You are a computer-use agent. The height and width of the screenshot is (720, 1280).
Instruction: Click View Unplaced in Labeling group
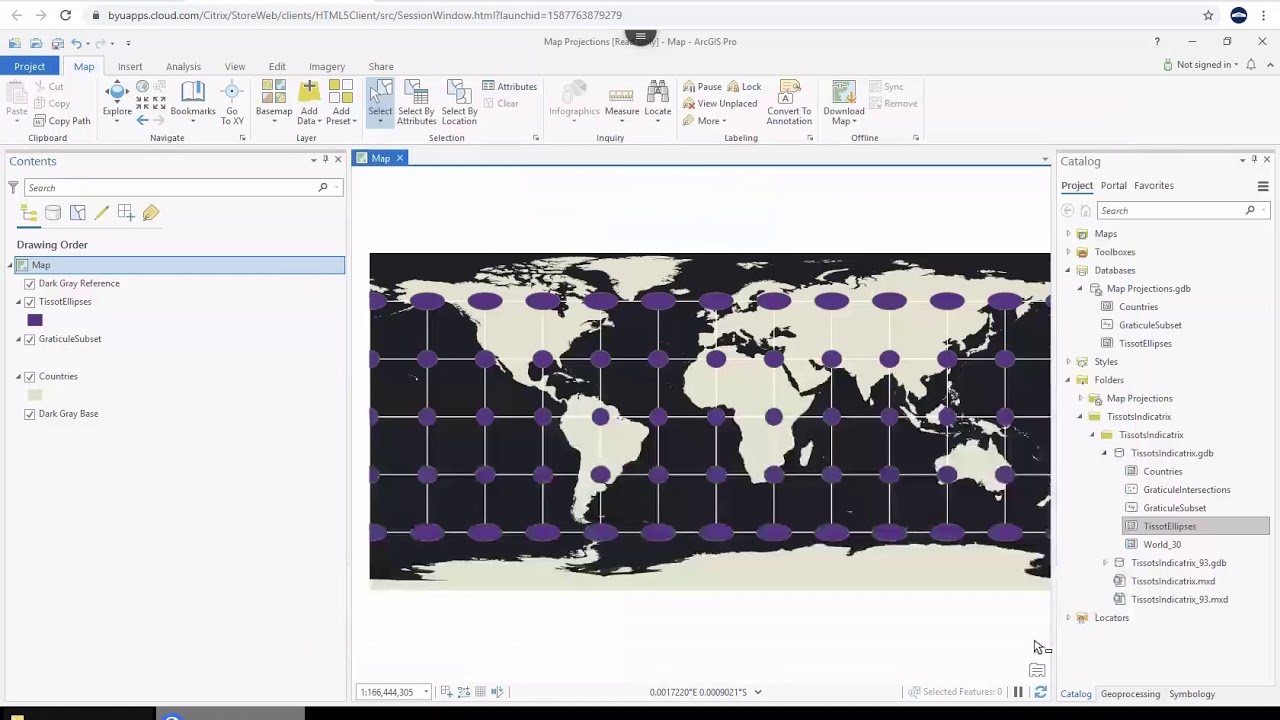pyautogui.click(x=720, y=104)
